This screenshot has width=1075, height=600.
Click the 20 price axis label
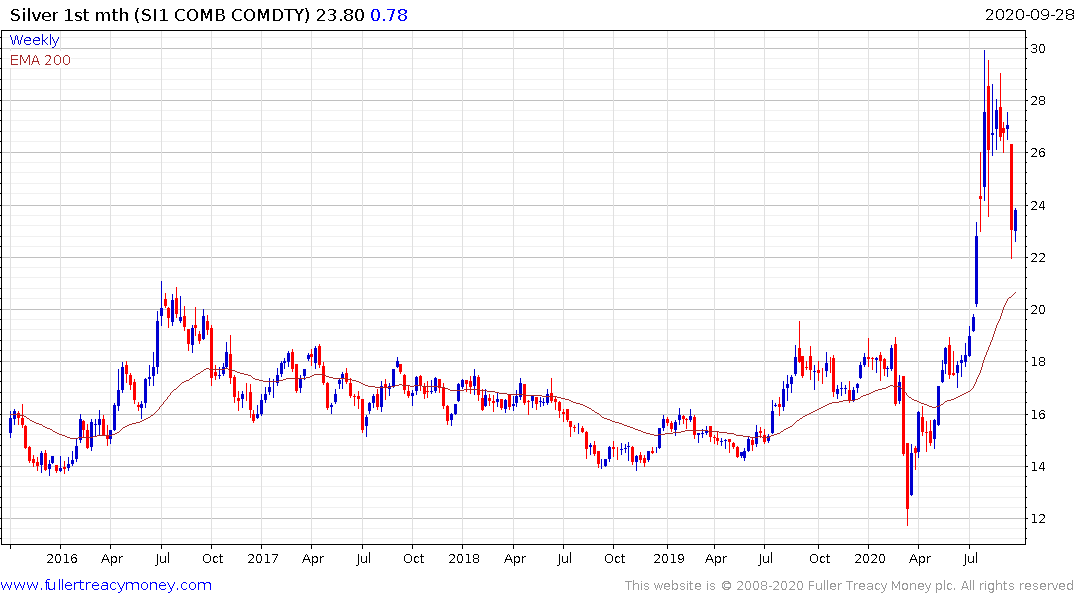point(1037,309)
